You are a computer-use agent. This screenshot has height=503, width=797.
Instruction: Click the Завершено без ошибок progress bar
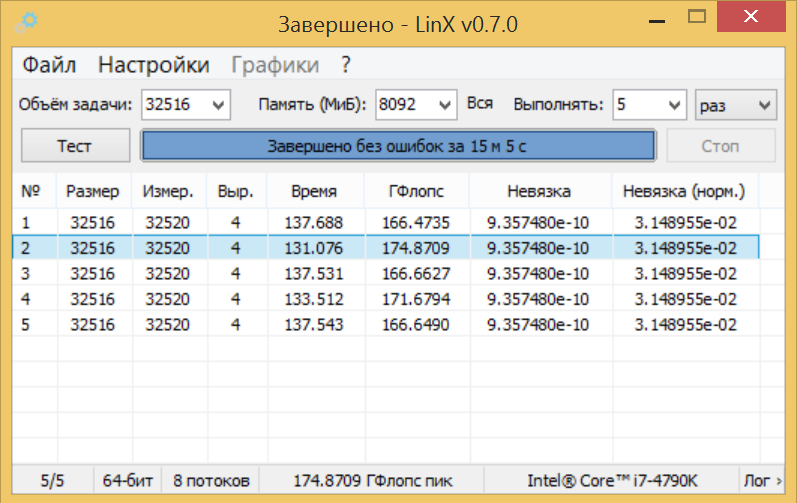tap(398, 146)
